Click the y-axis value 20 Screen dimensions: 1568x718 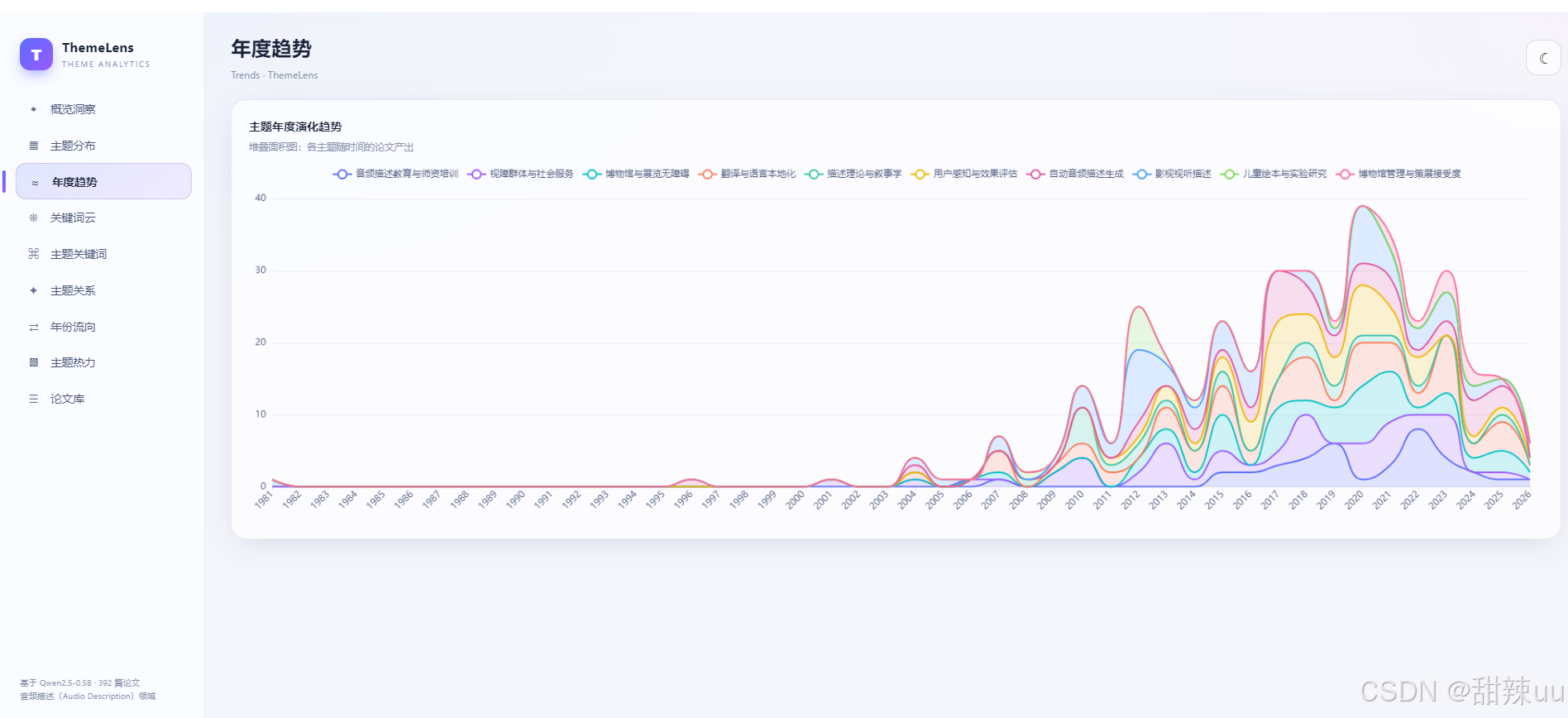[x=261, y=342]
